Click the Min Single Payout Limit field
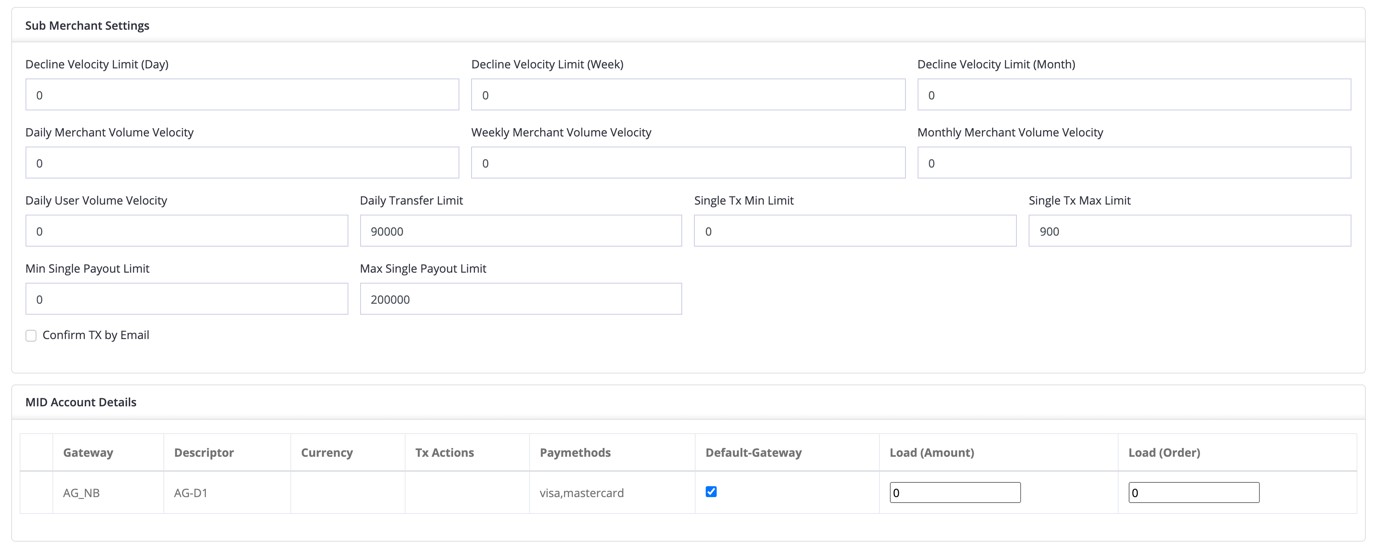This screenshot has width=1377, height=547. [x=186, y=299]
